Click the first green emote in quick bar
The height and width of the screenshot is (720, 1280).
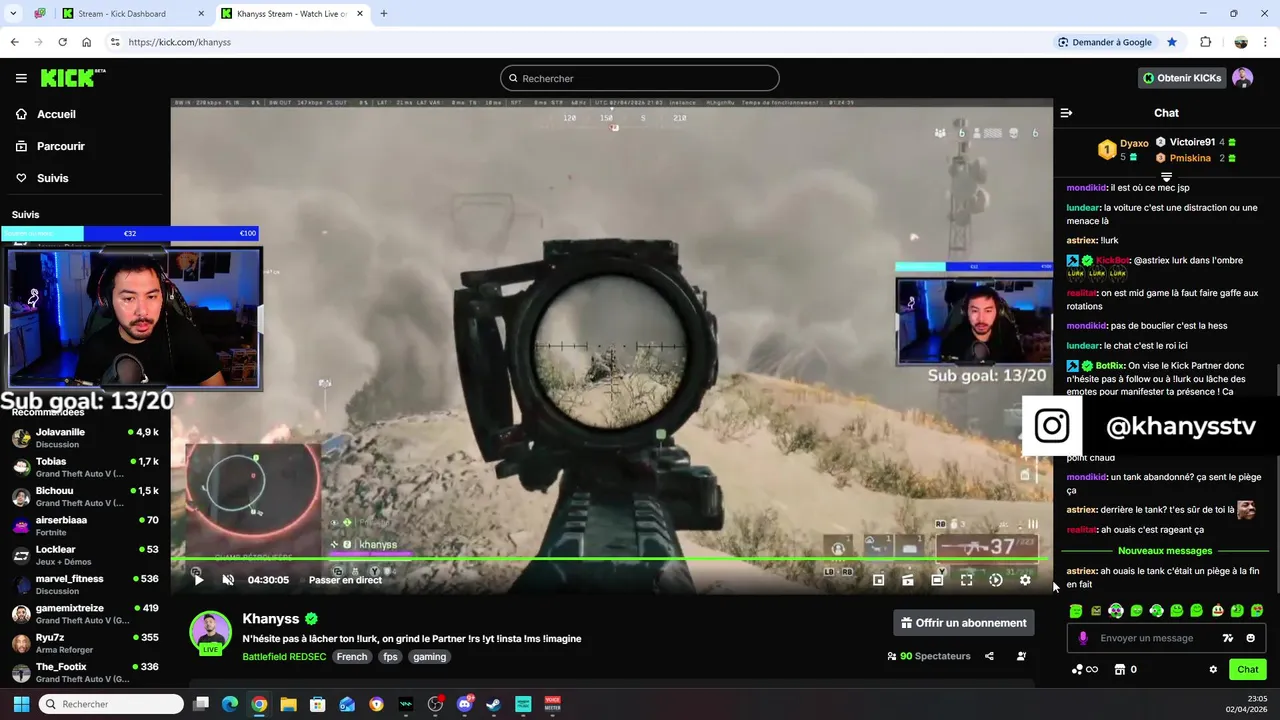tap(1076, 610)
